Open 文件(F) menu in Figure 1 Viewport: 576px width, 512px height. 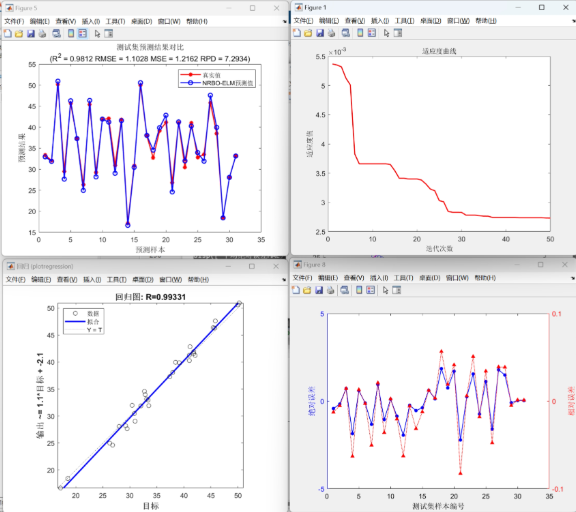(303, 21)
